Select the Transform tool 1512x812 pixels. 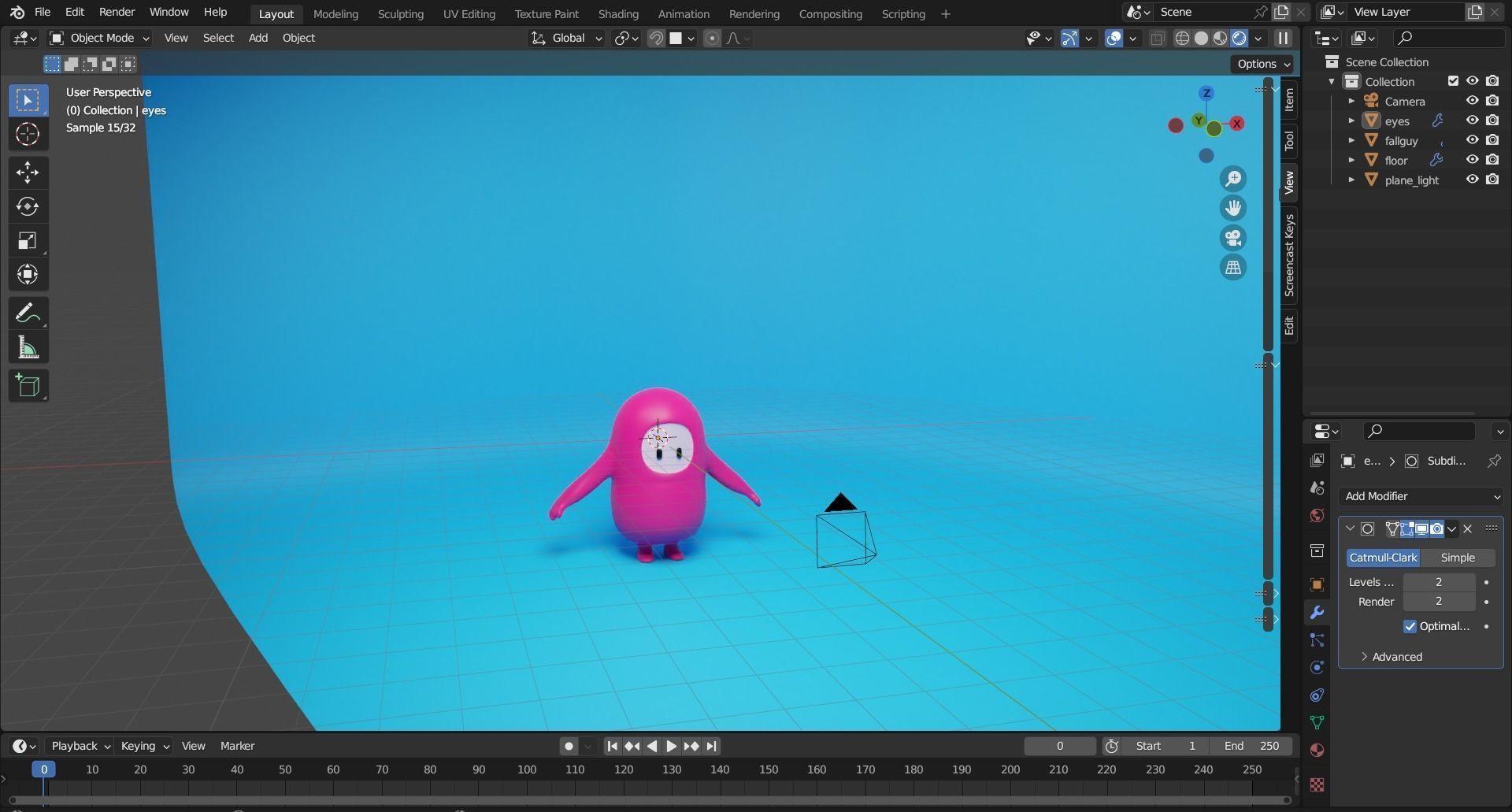28,274
